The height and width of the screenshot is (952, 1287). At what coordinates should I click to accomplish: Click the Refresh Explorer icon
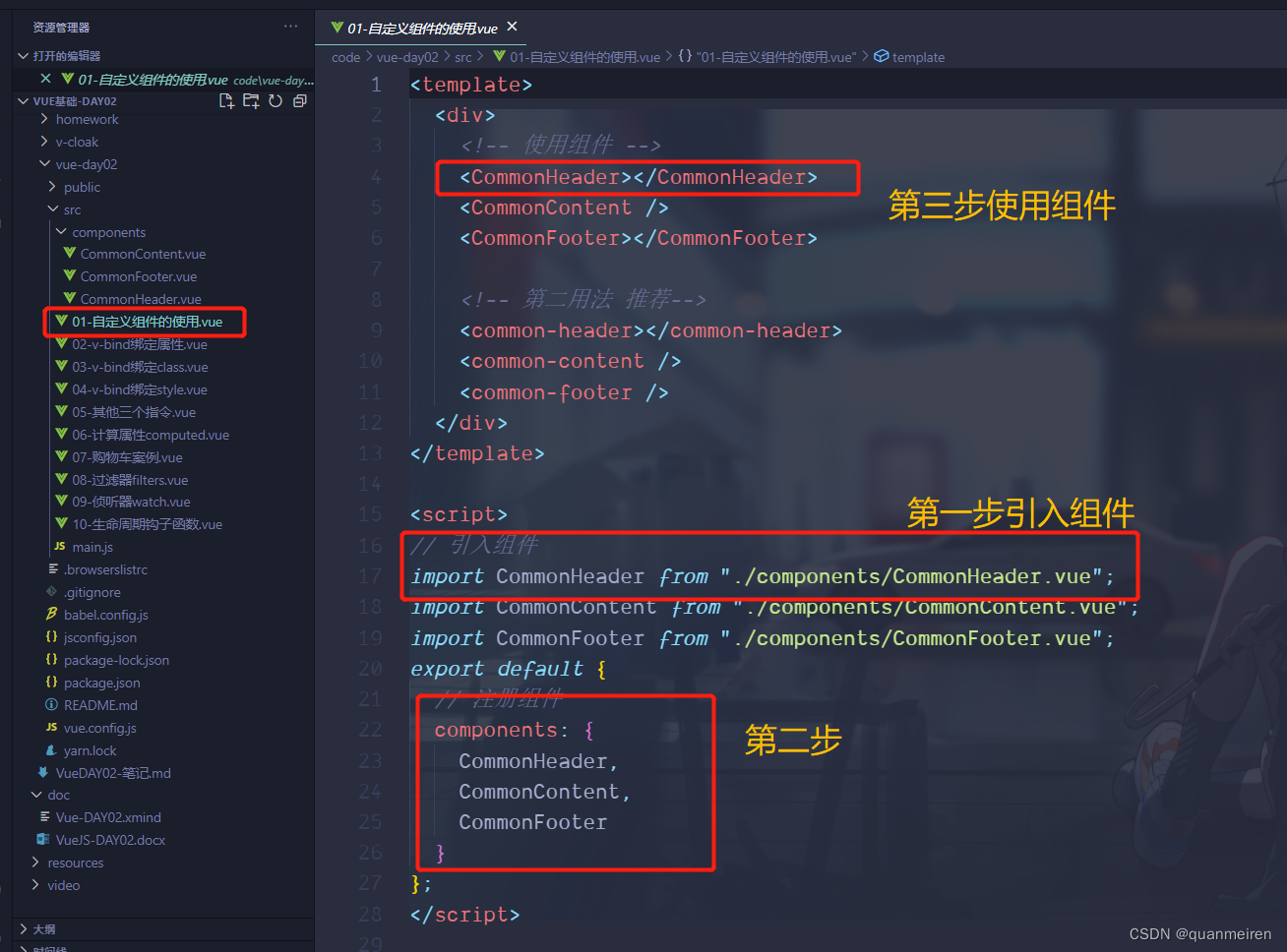click(x=276, y=100)
